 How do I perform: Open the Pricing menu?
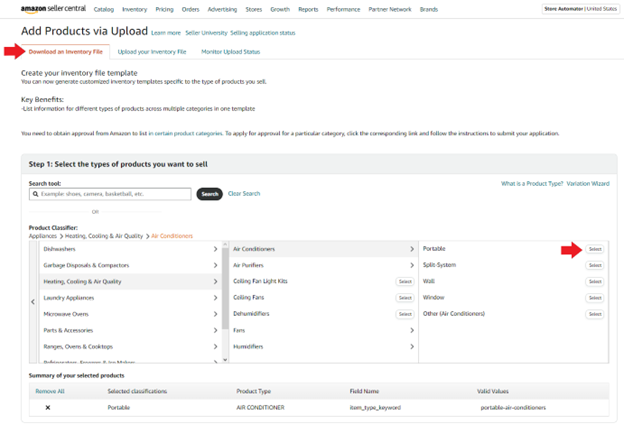pyautogui.click(x=164, y=9)
